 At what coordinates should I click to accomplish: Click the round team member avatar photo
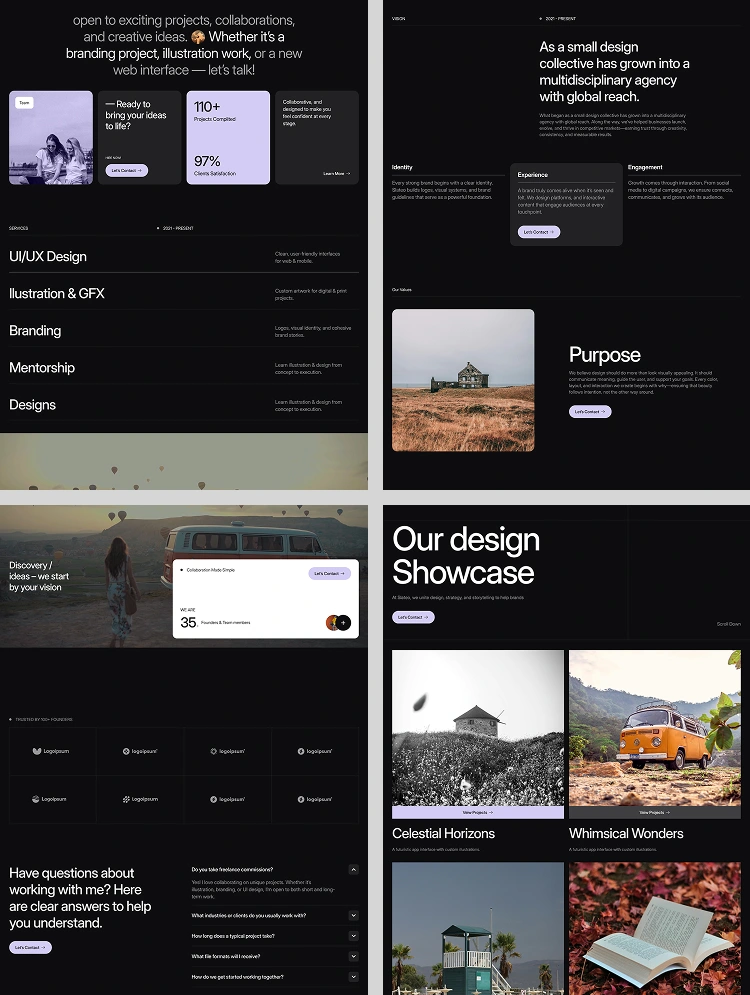coord(332,623)
